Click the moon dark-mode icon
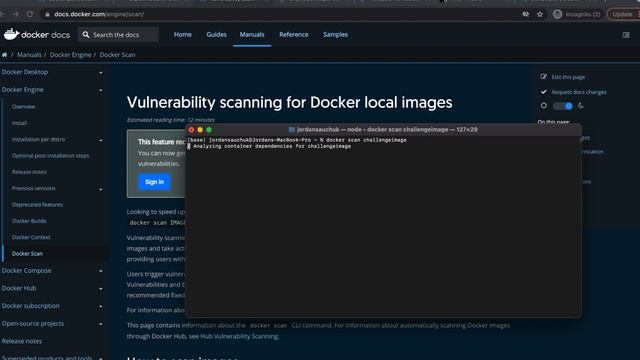Screen dimensions: 640x360 pos(580,106)
